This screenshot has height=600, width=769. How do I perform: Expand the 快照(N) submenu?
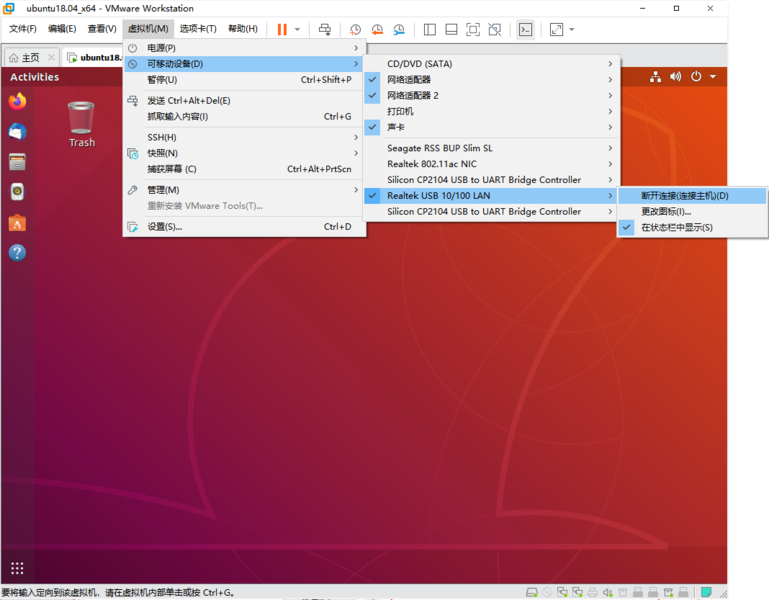pyautogui.click(x=244, y=153)
